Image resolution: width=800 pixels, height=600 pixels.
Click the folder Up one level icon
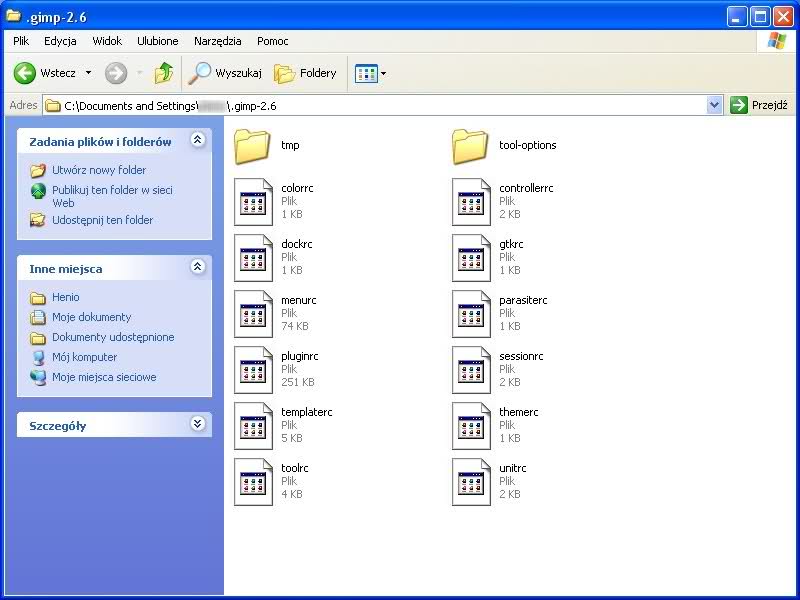[163, 73]
